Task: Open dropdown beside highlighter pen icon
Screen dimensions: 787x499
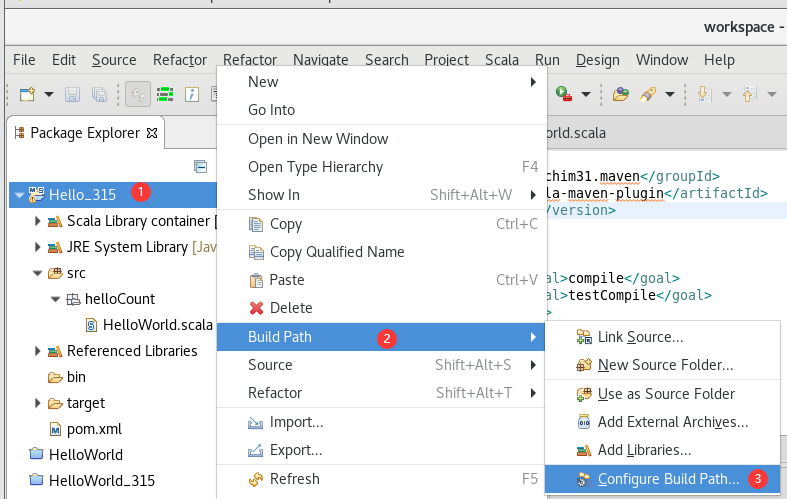Action: (670, 94)
